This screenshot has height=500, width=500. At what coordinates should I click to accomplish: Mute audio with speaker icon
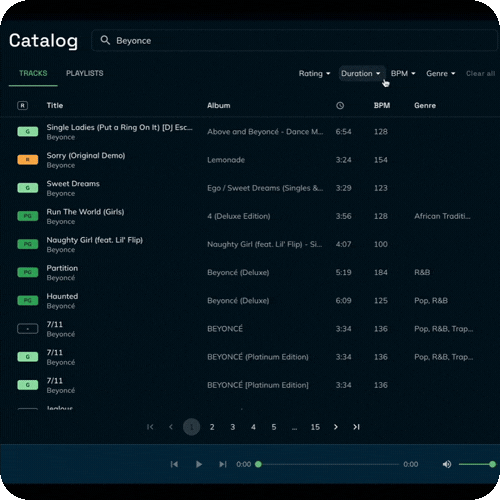447,464
